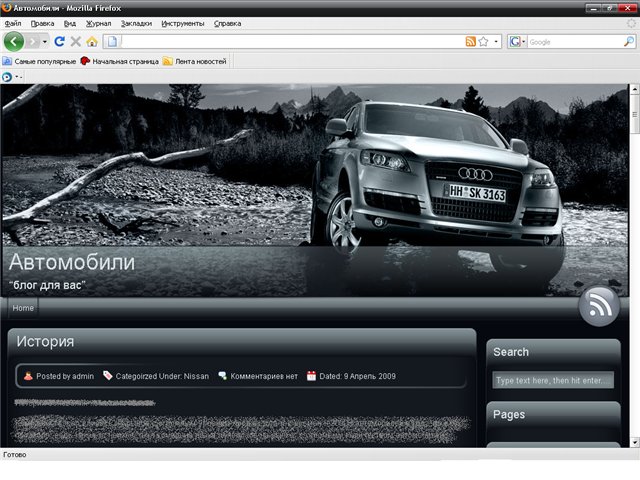Click the Dated: 9 Апрель 2009 text
Viewport: 640px width, 480px height.
coord(358,376)
